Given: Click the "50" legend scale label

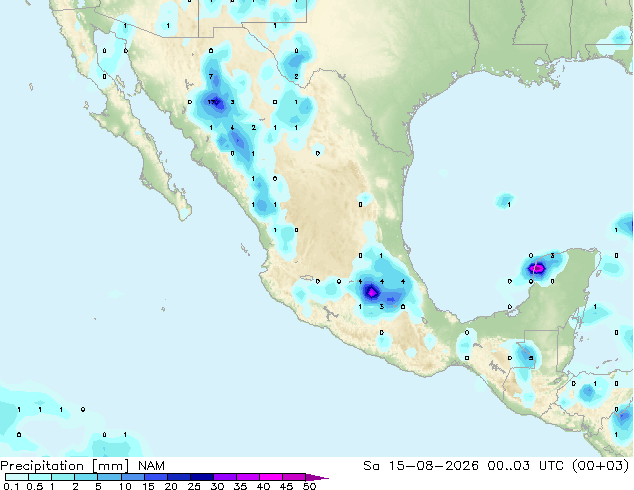Looking at the screenshot, I should pos(309,486).
